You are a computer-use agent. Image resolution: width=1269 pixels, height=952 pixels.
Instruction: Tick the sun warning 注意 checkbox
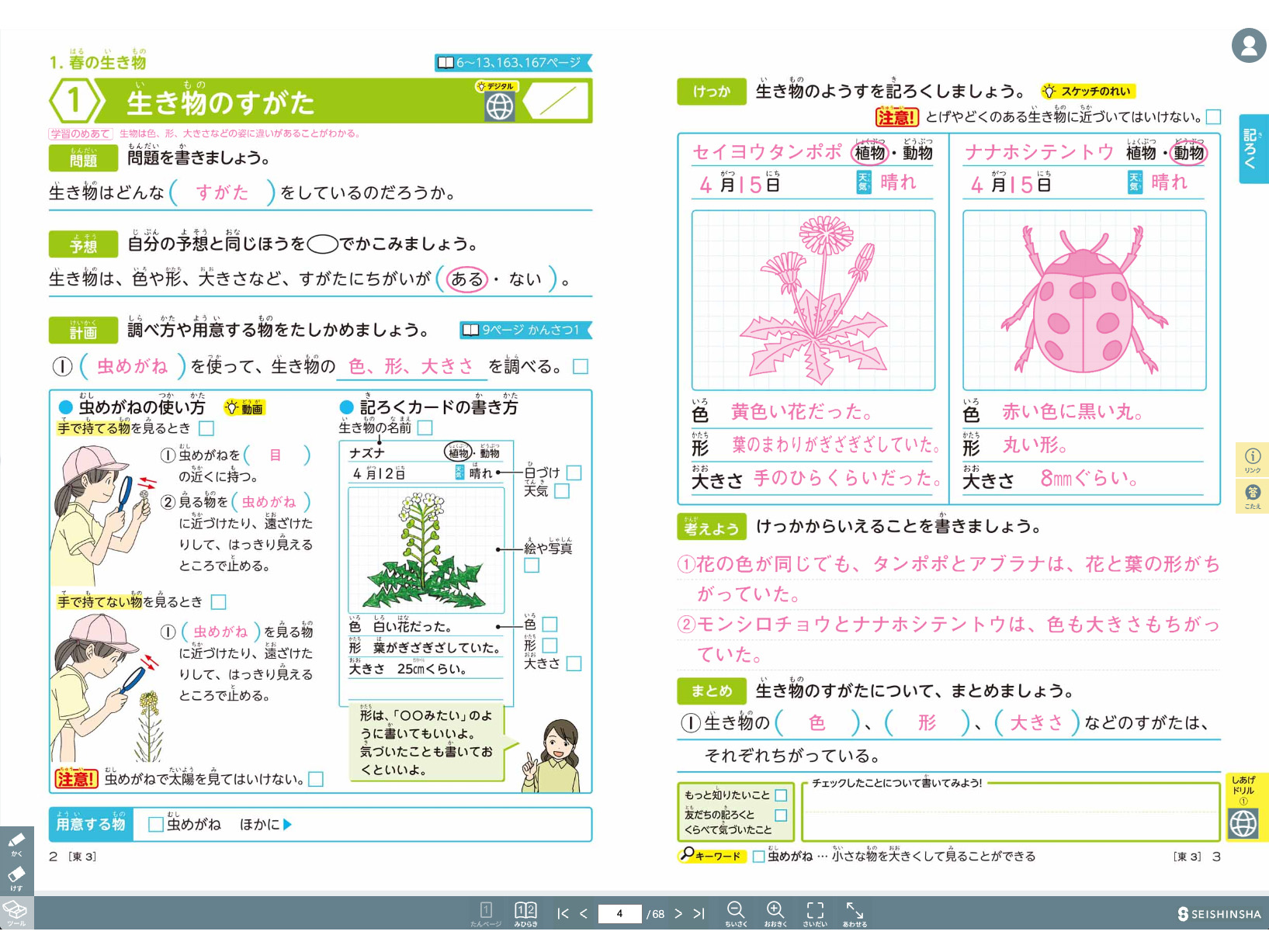pos(316,779)
